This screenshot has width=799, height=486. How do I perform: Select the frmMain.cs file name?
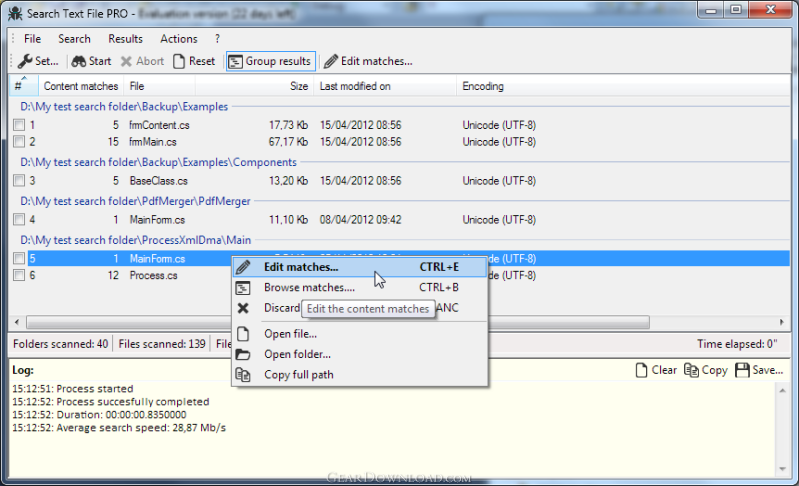153,142
